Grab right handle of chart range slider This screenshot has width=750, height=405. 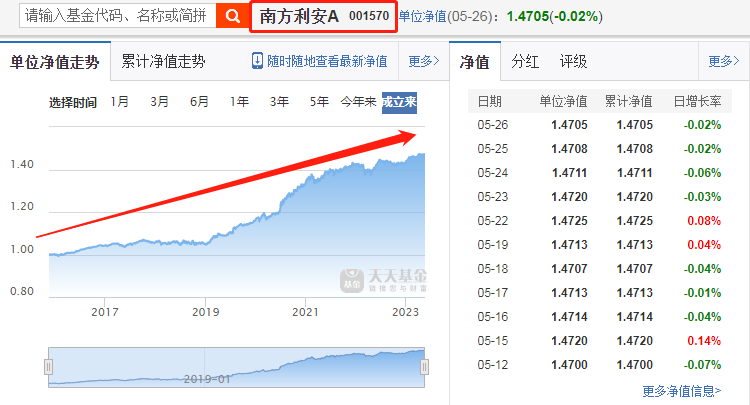click(x=424, y=367)
